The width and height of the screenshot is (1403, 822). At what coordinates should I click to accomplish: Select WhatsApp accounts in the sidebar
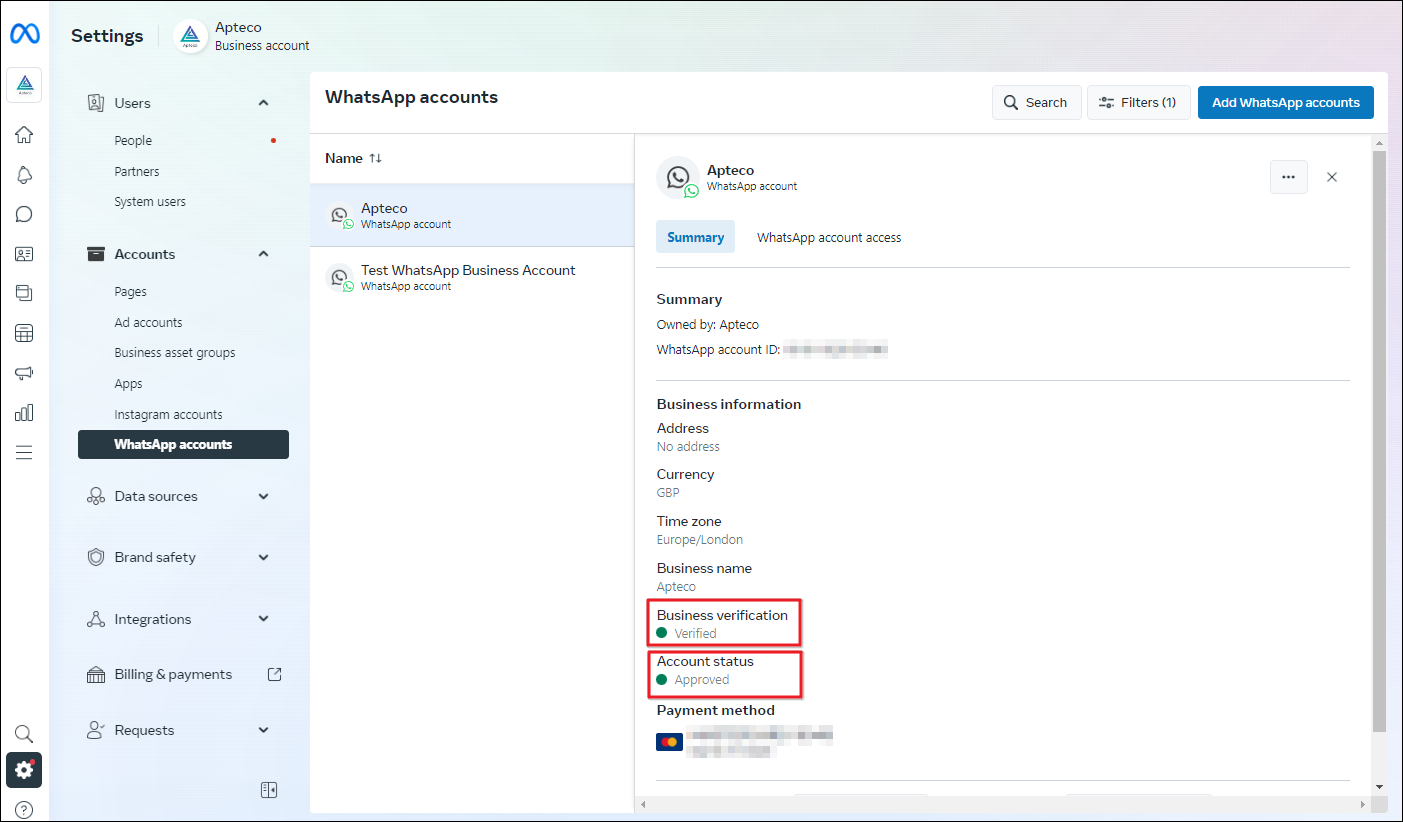pos(183,445)
